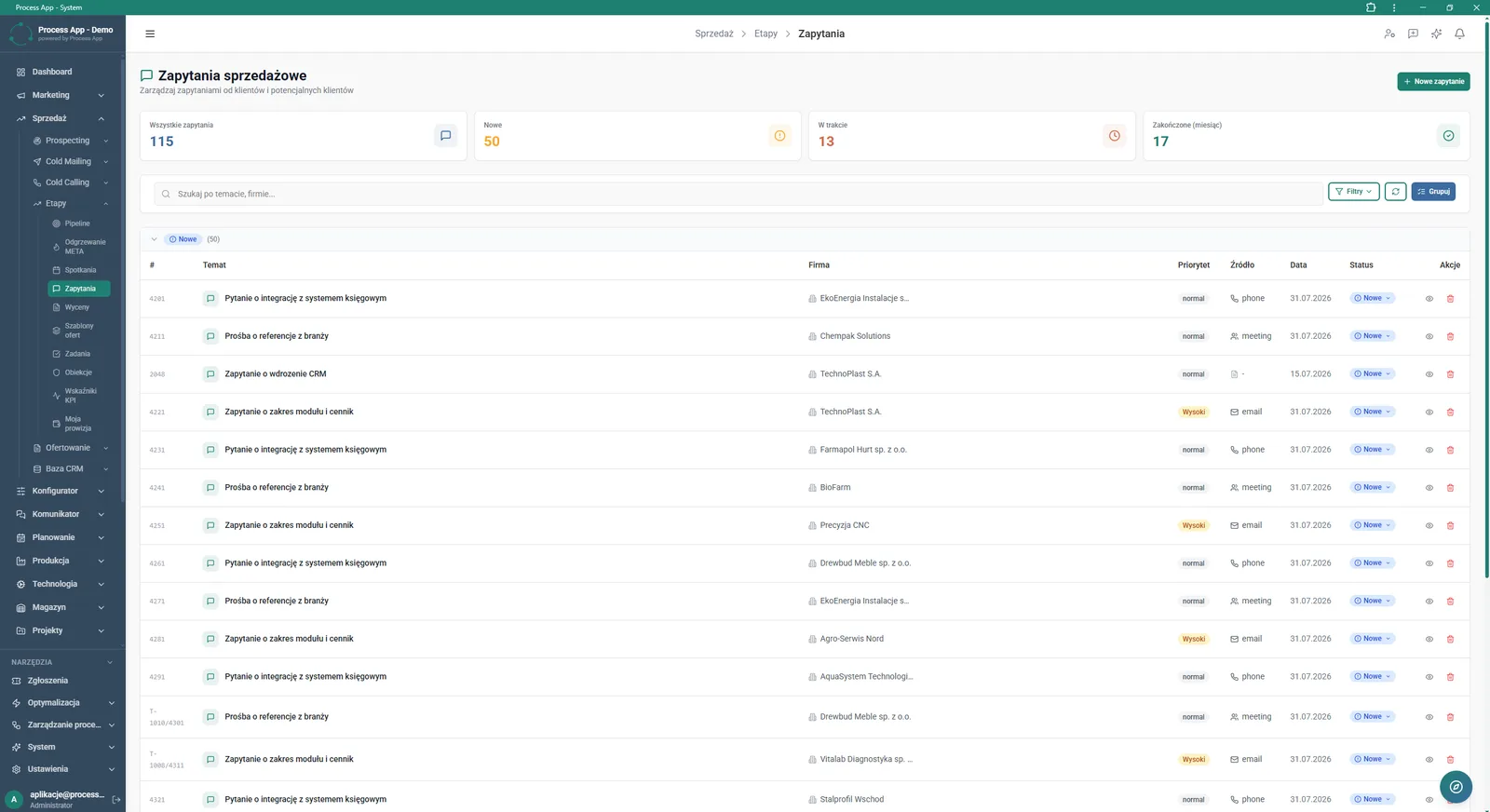The width and height of the screenshot is (1490, 812).
Task: Expand the Optymalizacja tools section
Action: [61, 703]
